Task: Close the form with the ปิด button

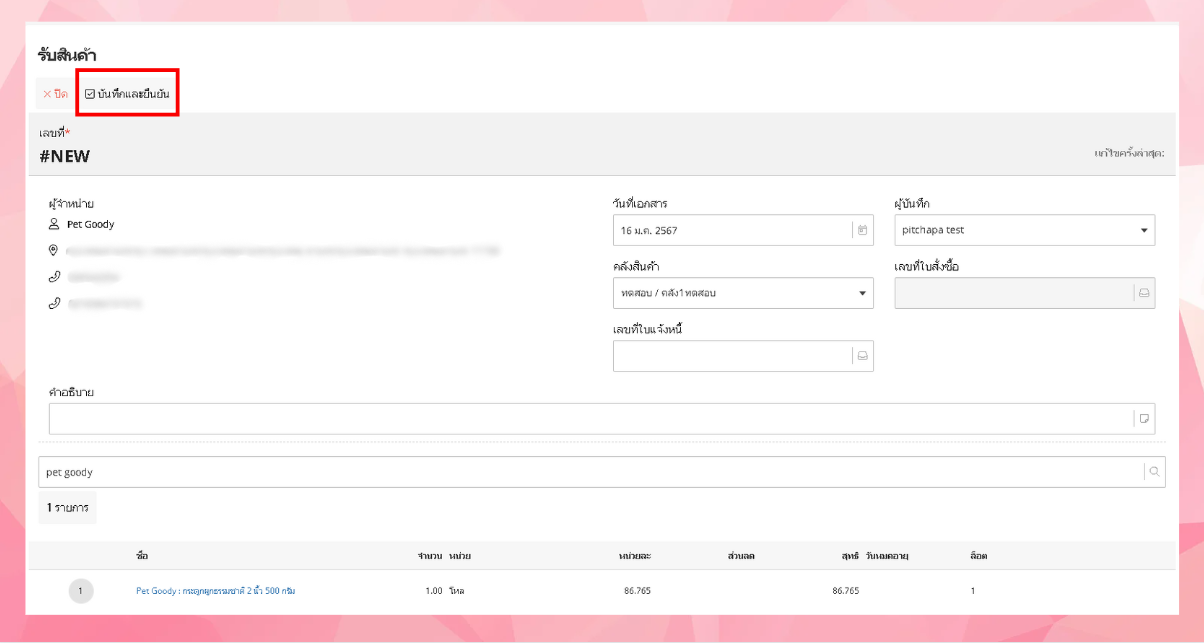Action: (55, 94)
